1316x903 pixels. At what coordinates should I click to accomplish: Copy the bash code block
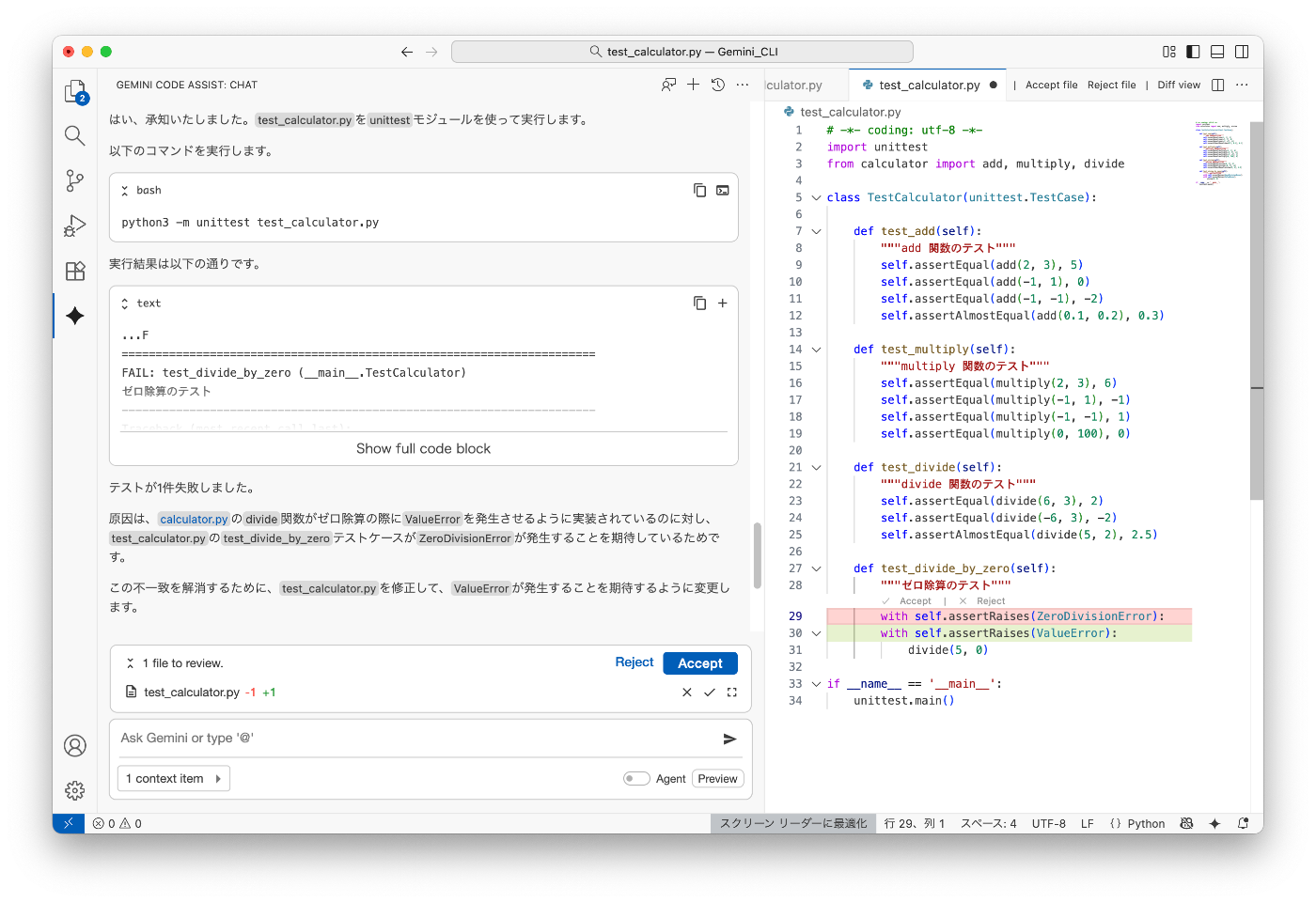pos(699,190)
